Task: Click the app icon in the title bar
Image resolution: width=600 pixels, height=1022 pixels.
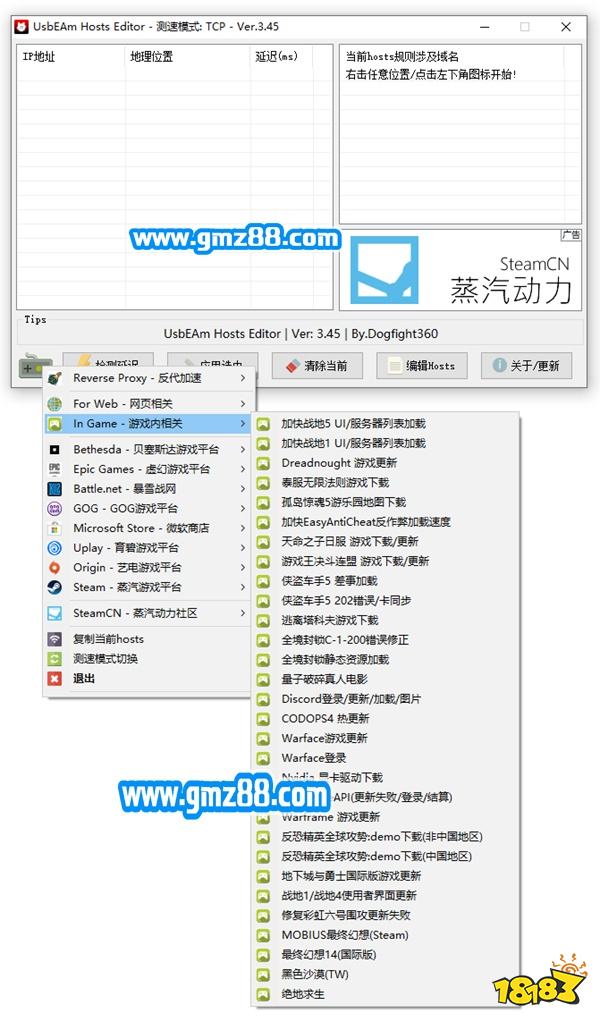Action: pyautogui.click(x=21, y=27)
